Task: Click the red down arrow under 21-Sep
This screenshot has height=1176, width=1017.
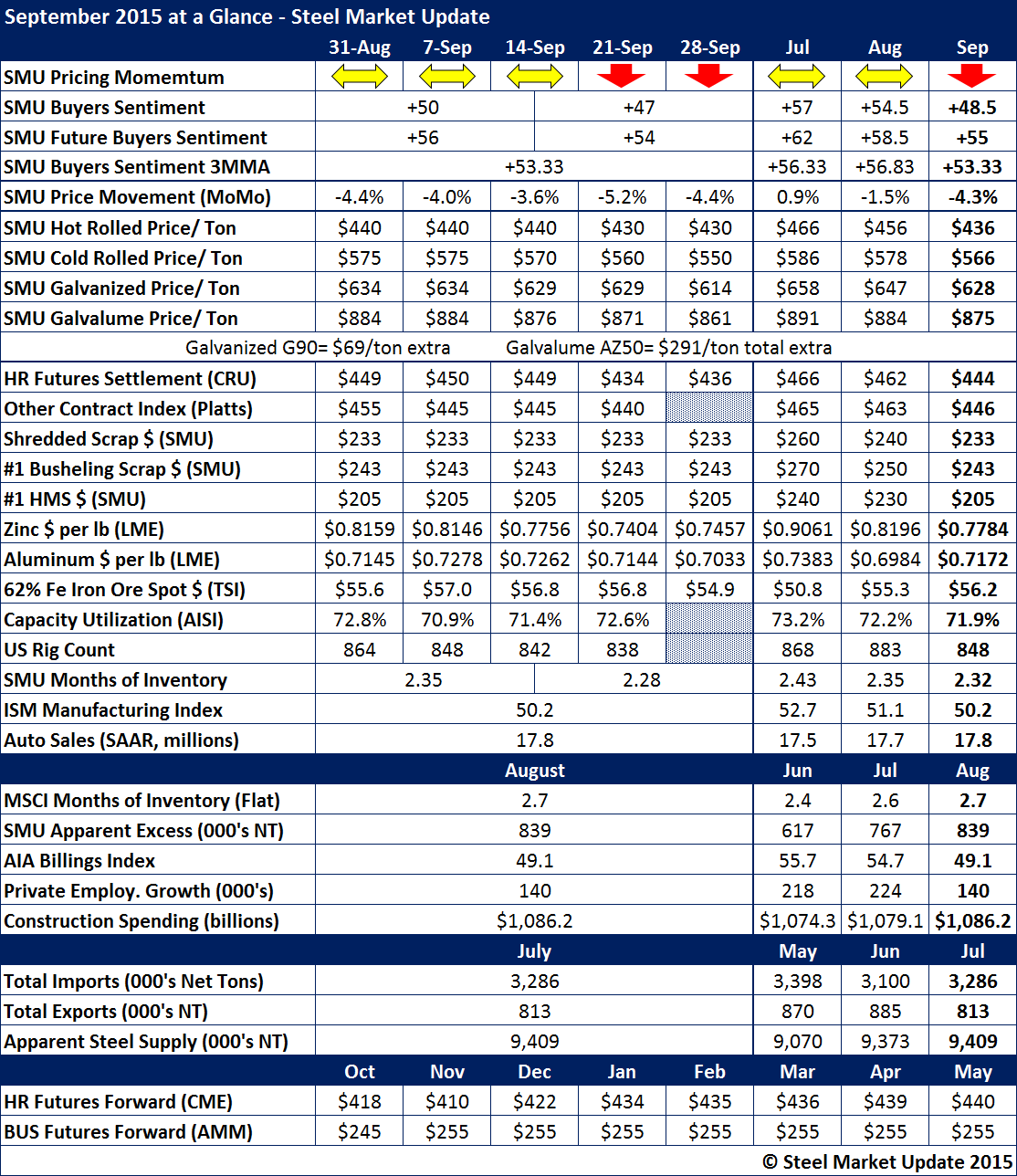Action: pyautogui.click(x=622, y=78)
